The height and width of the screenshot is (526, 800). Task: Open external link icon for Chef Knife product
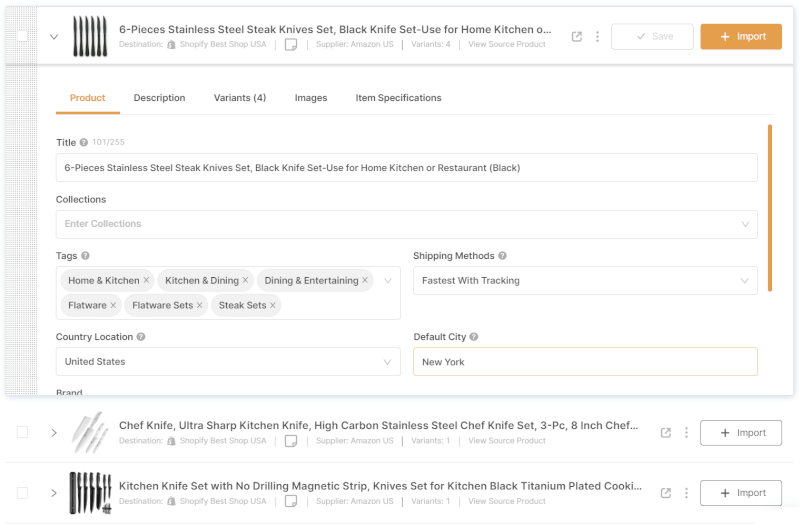click(665, 433)
